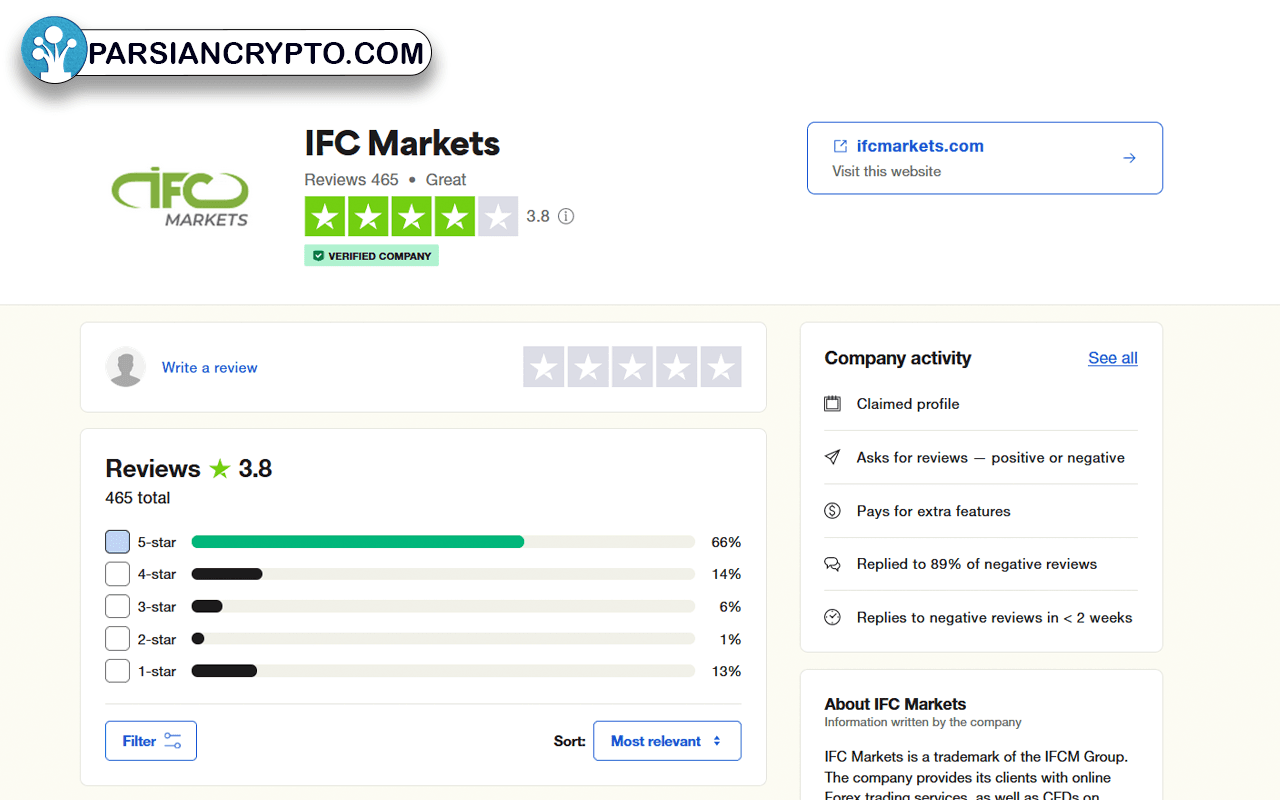Click the VERIFIED COMPANY badge
Image resolution: width=1280 pixels, height=800 pixels.
pos(371,256)
